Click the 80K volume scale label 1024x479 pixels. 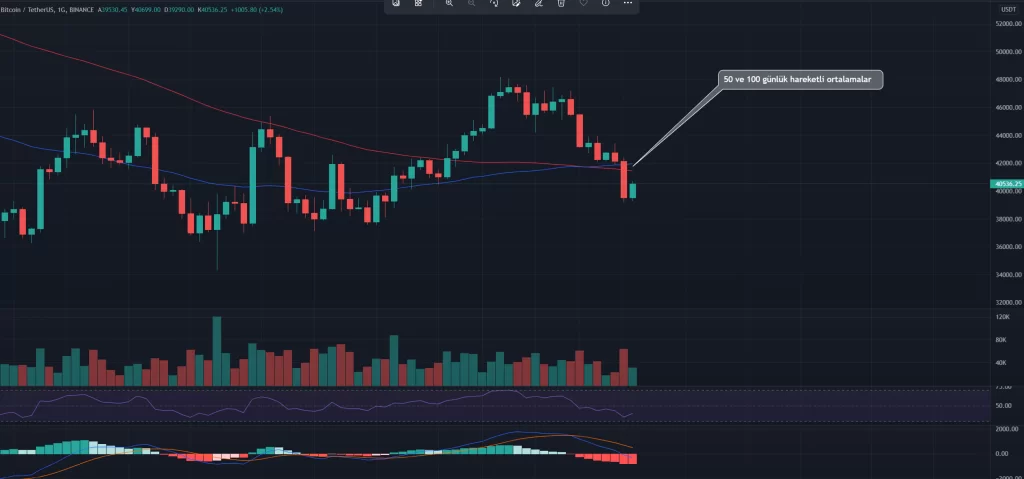[1000, 340]
